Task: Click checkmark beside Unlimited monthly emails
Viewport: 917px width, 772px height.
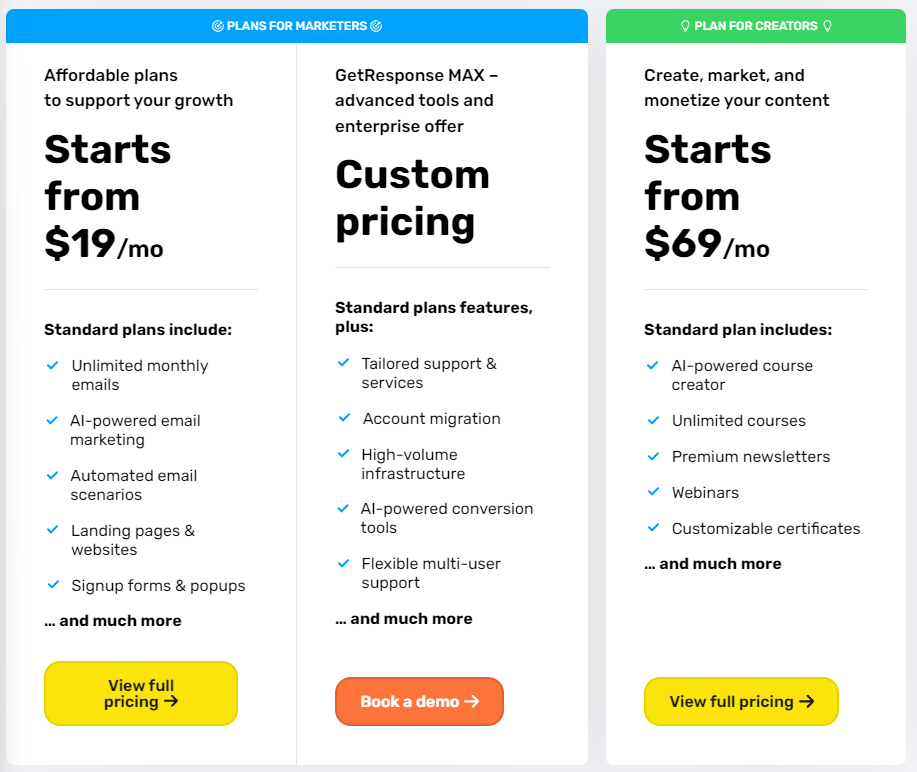Action: pyautogui.click(x=53, y=366)
